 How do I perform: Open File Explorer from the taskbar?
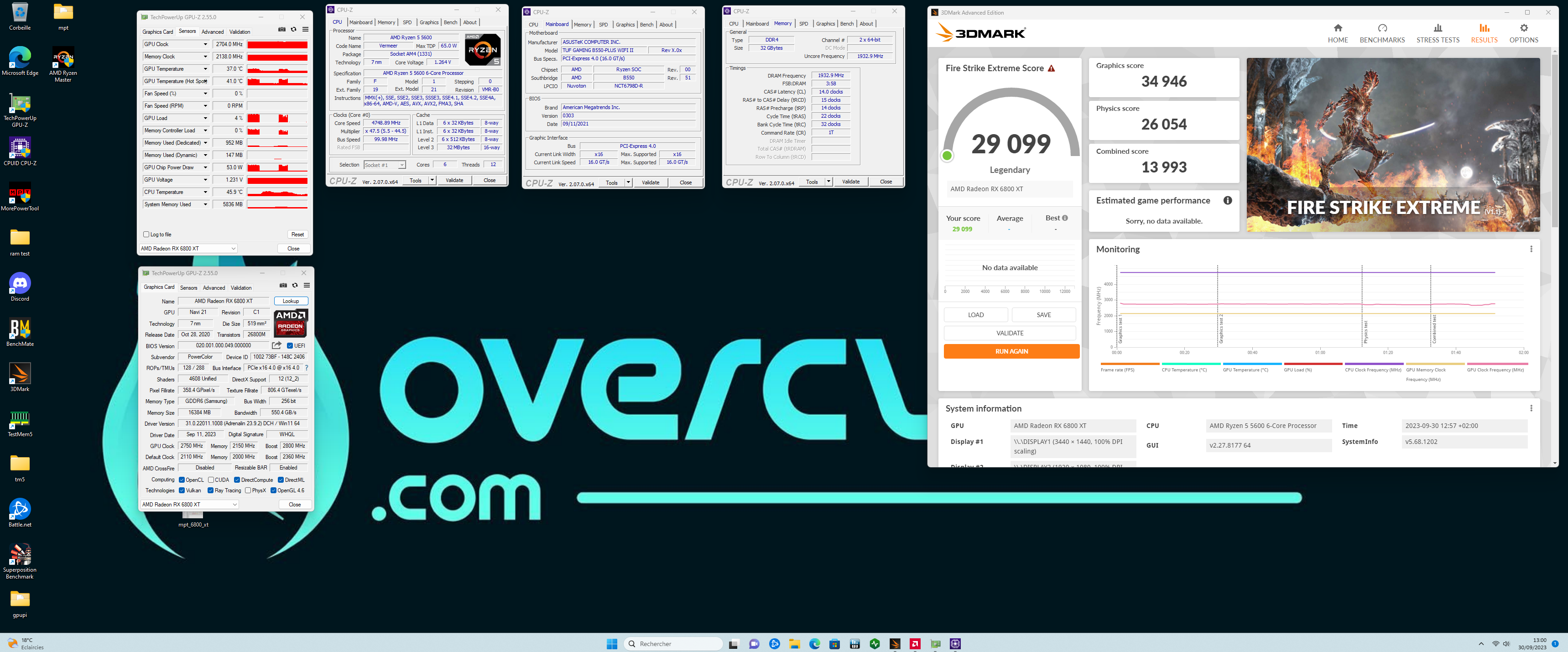pyautogui.click(x=794, y=643)
